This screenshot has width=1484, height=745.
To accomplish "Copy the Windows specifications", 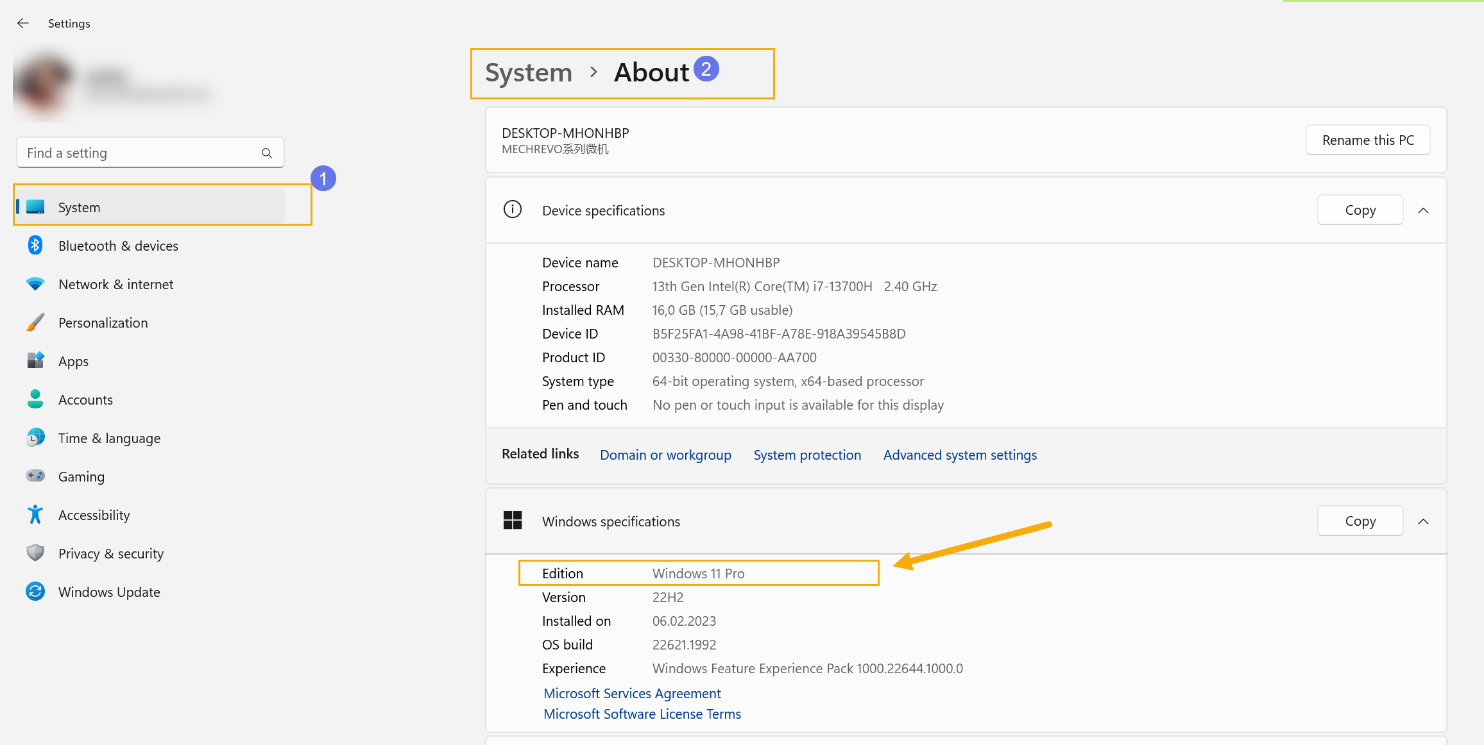I will click(1360, 521).
